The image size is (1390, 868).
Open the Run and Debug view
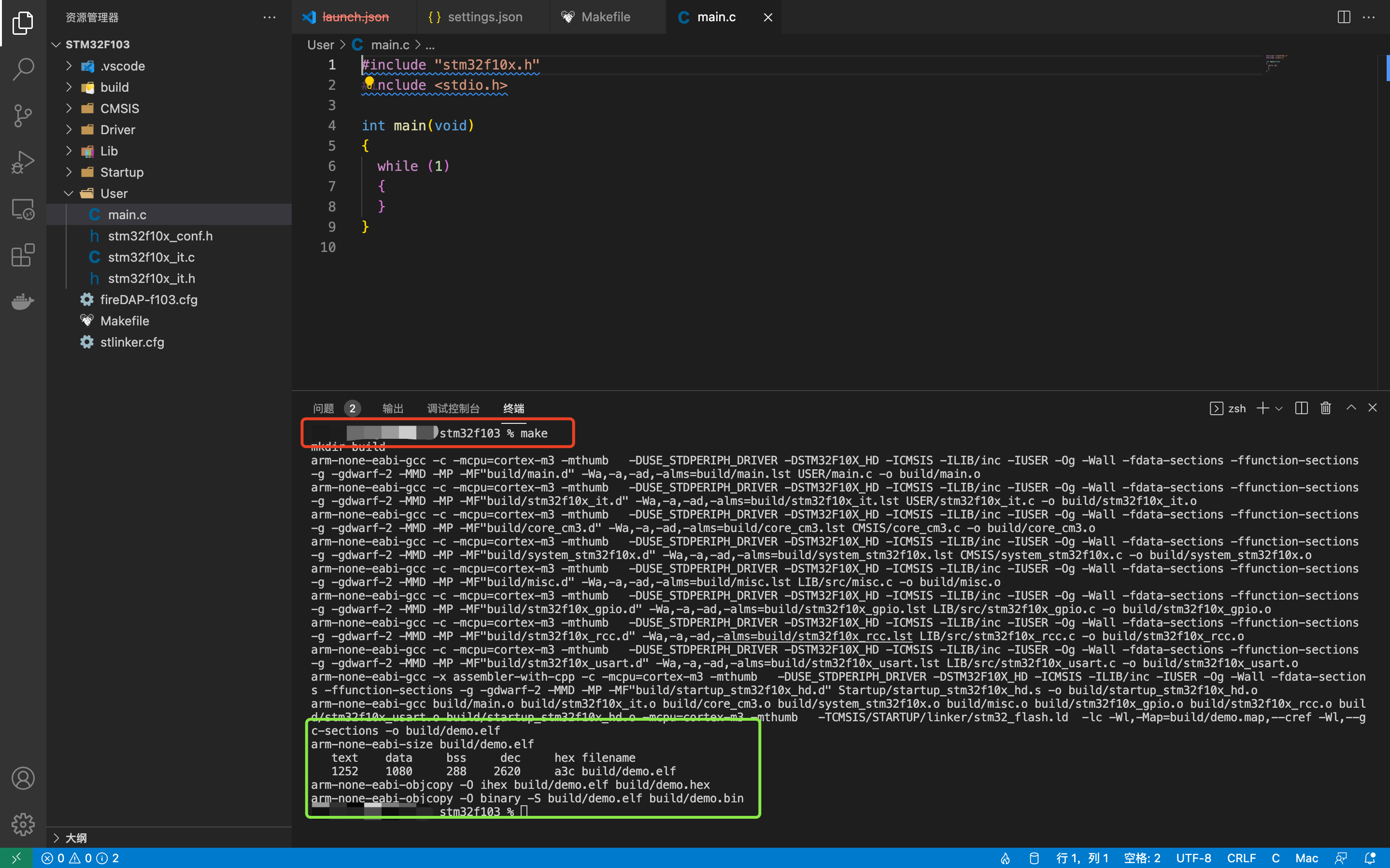23,162
